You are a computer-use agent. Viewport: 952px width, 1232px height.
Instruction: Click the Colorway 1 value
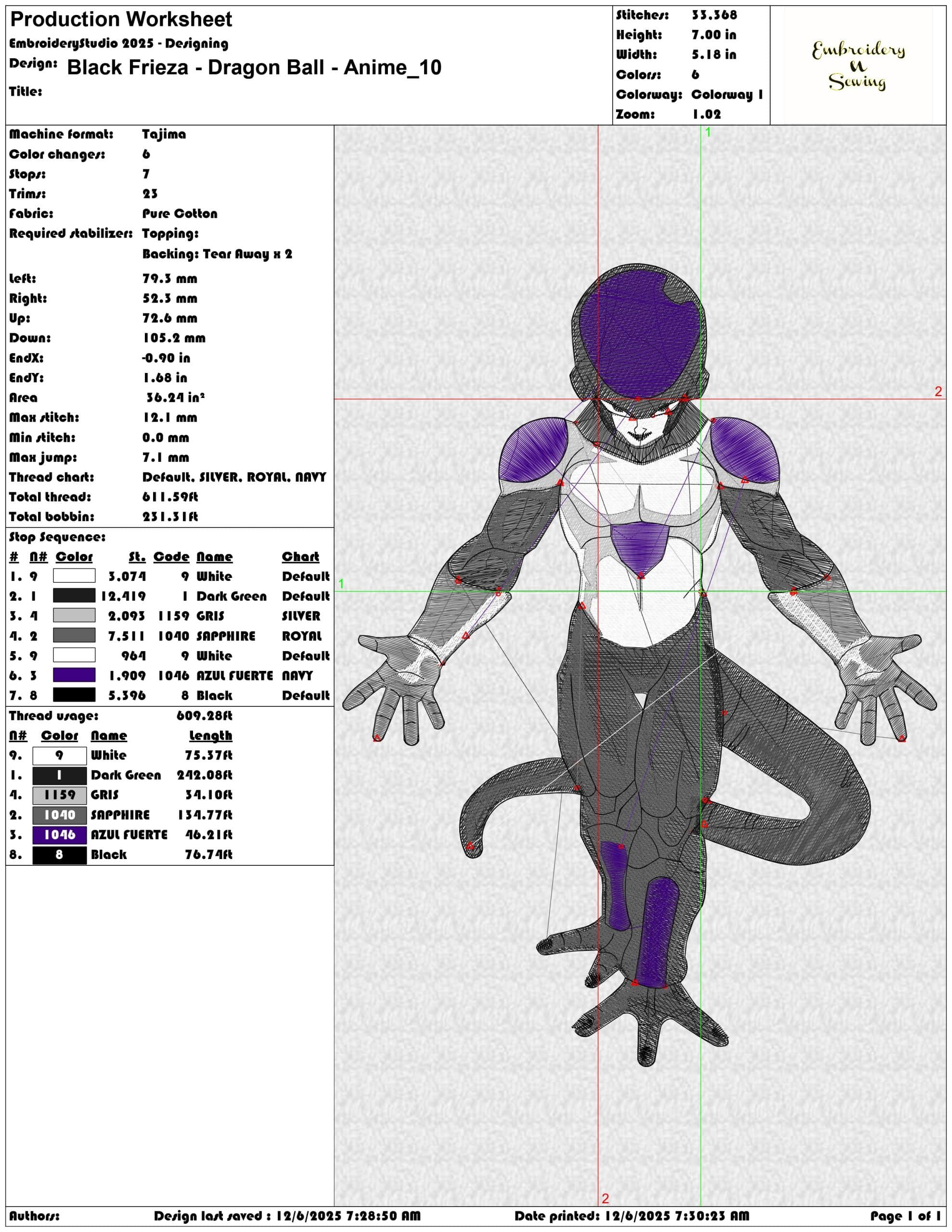(727, 94)
